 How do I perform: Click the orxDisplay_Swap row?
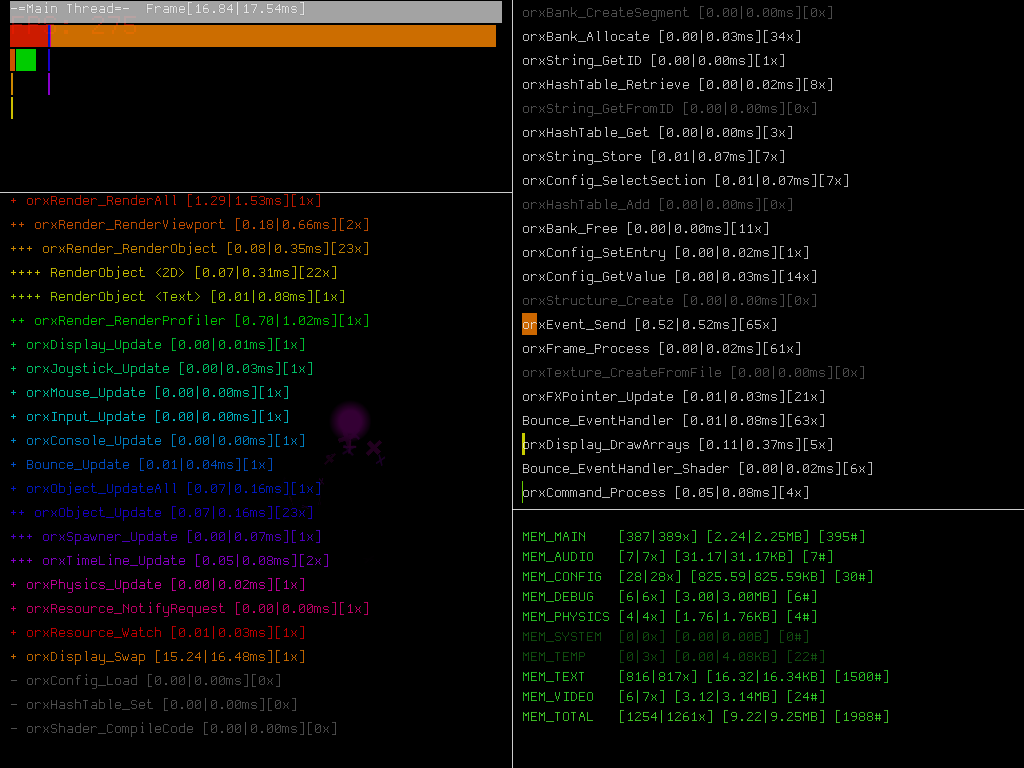158,657
